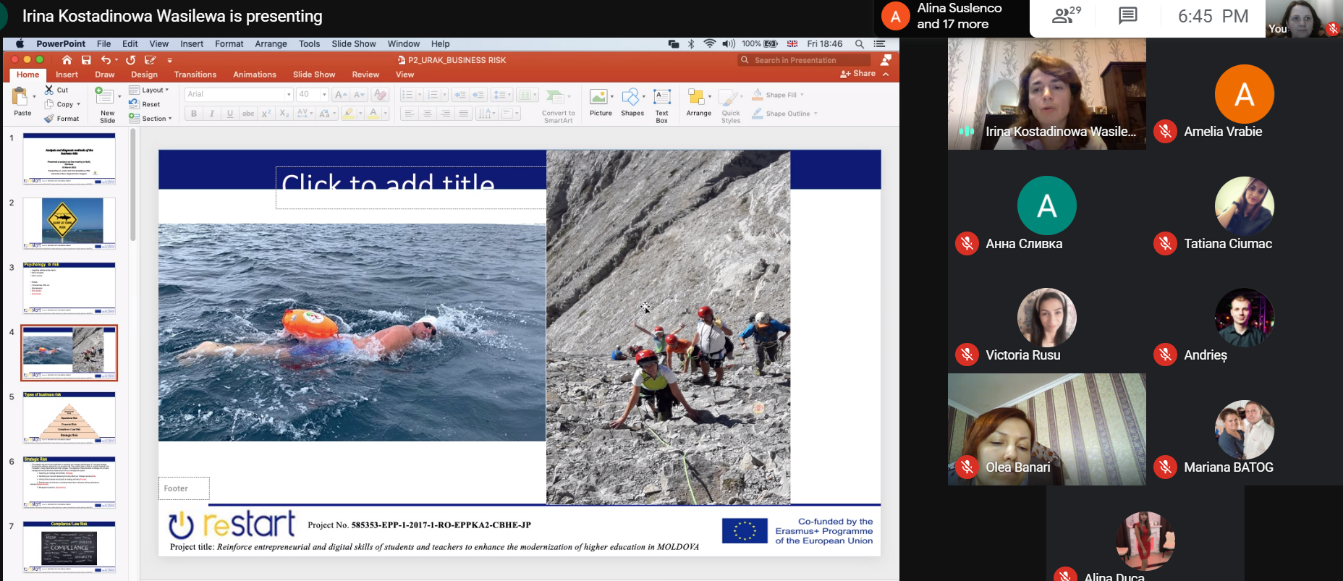Switch to the Insert ribbon tab

tap(67, 74)
